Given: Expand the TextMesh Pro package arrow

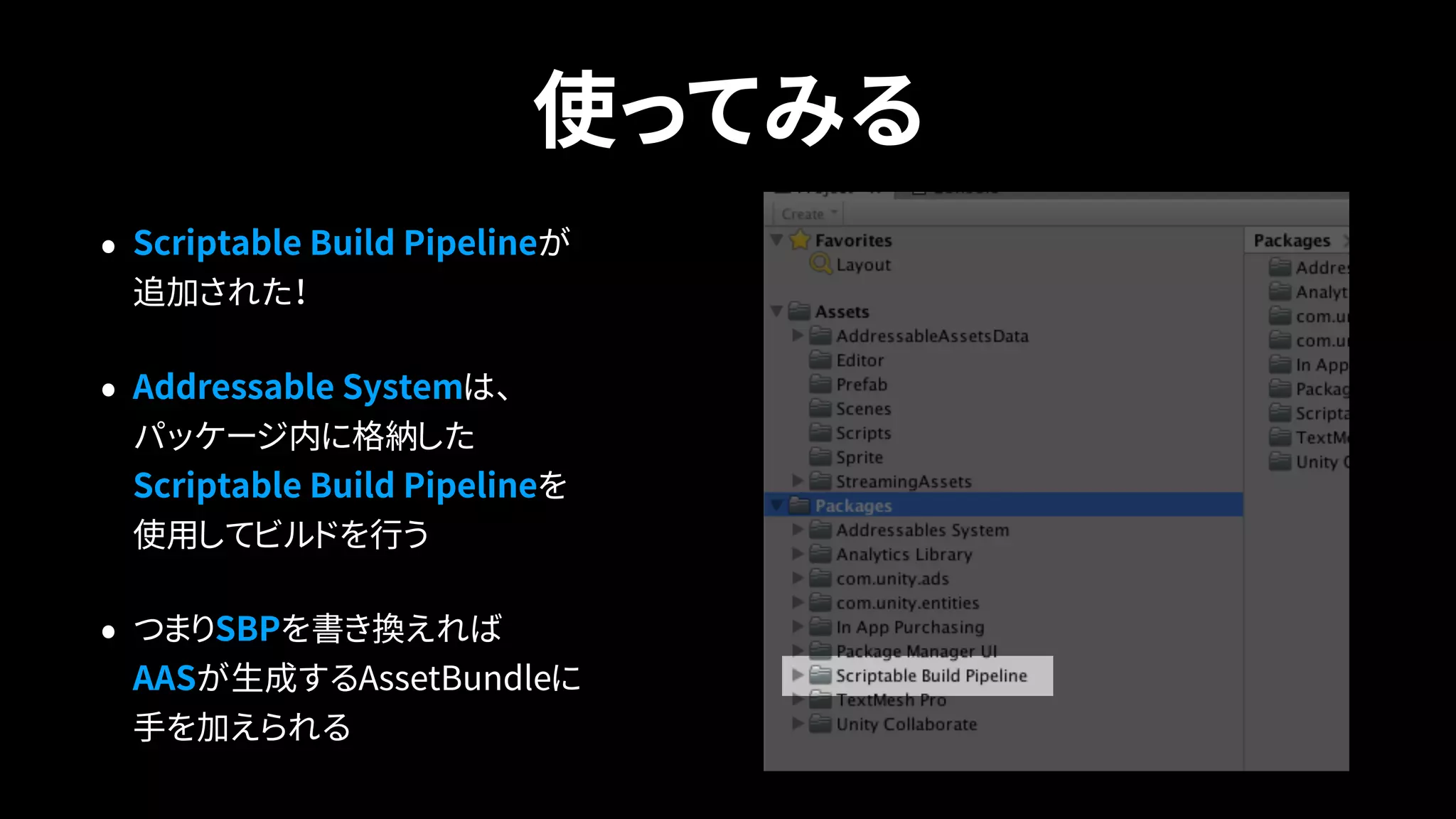Looking at the screenshot, I should [x=798, y=700].
